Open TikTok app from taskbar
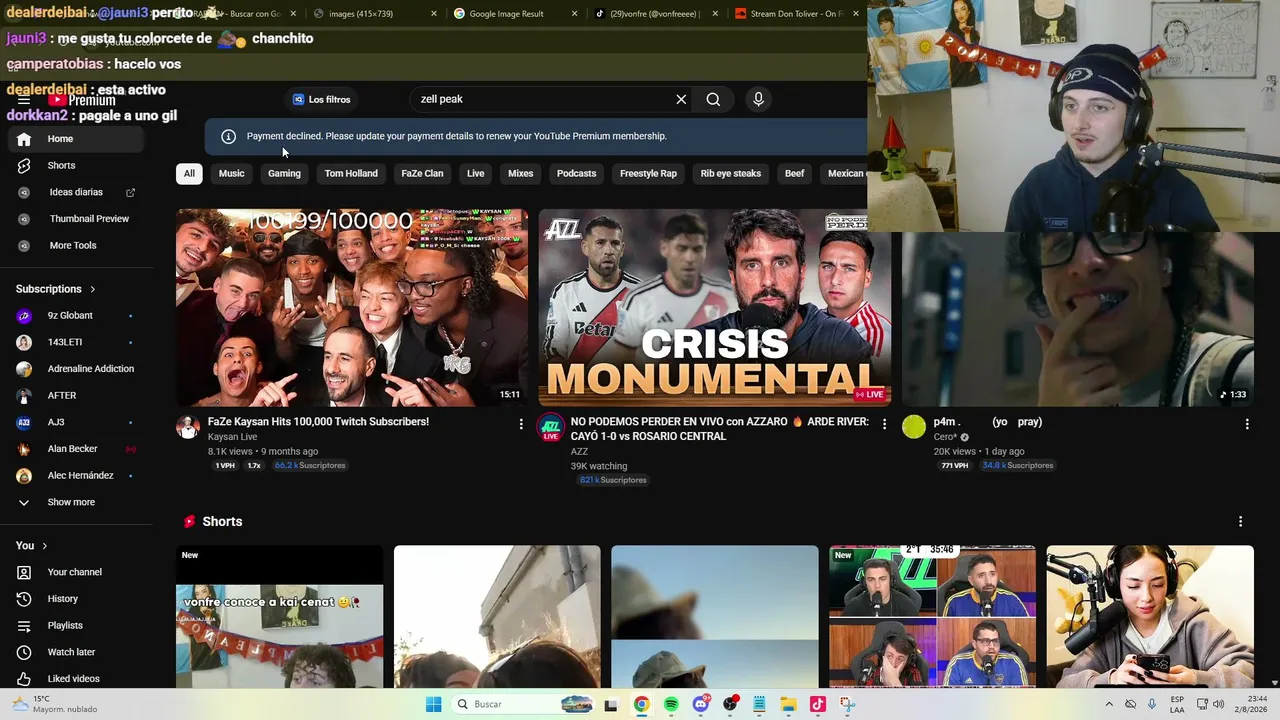The width and height of the screenshot is (1280, 720). [817, 704]
